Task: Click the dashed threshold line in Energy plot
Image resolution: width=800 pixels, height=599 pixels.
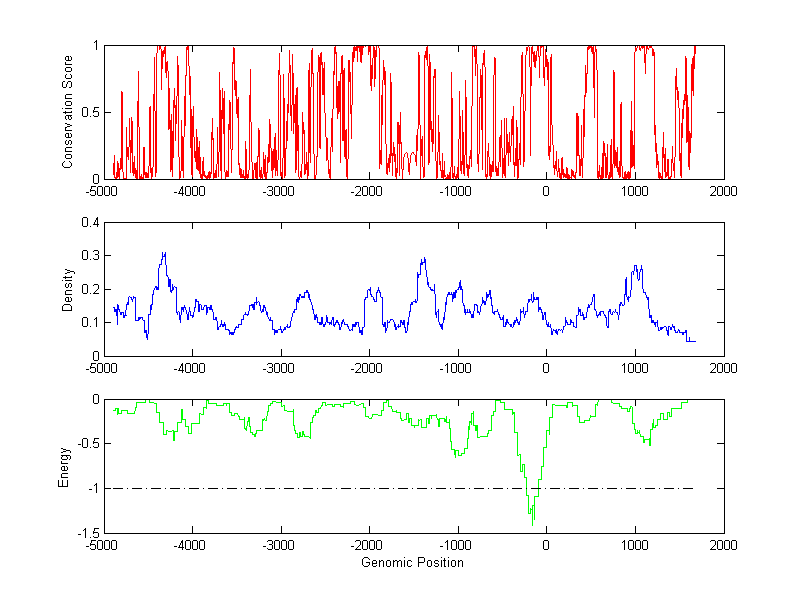Action: click(x=300, y=488)
